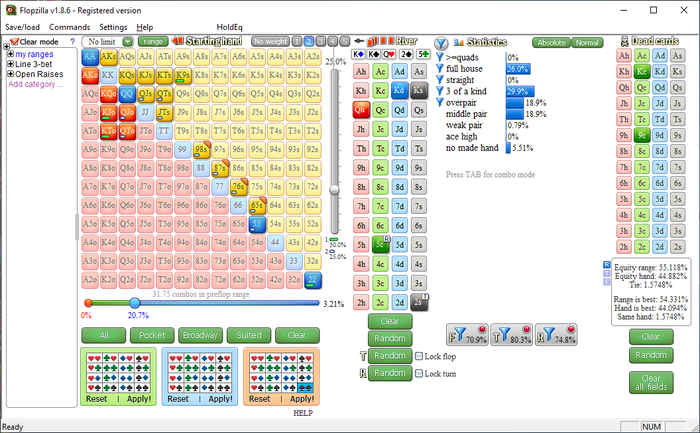700x433 pixels.
Task: Toggle the 9c dead card
Action: [642, 135]
